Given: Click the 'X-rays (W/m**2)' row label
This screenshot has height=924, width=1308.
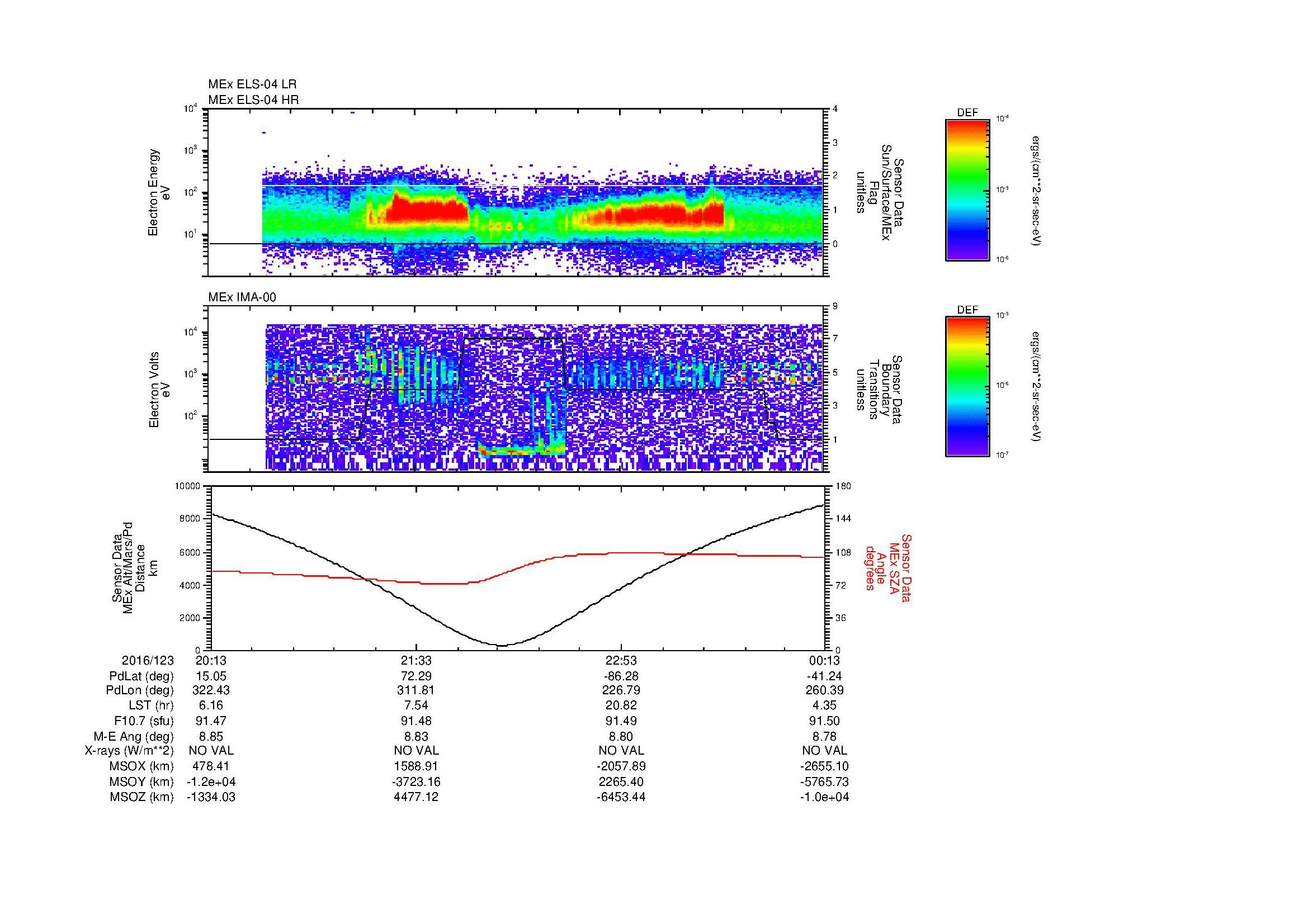Looking at the screenshot, I should 129,751.
